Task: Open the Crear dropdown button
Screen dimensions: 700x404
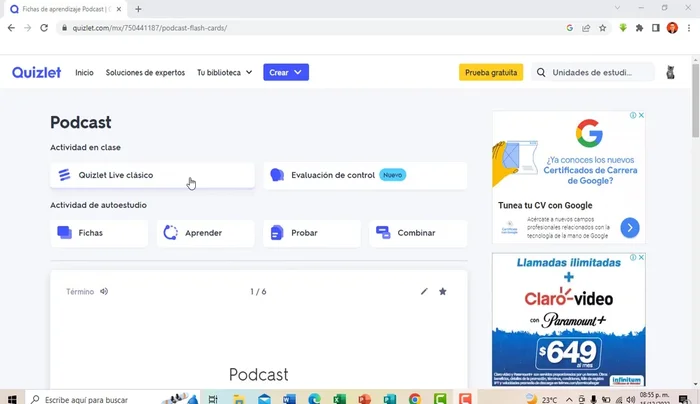Action: [x=286, y=72]
